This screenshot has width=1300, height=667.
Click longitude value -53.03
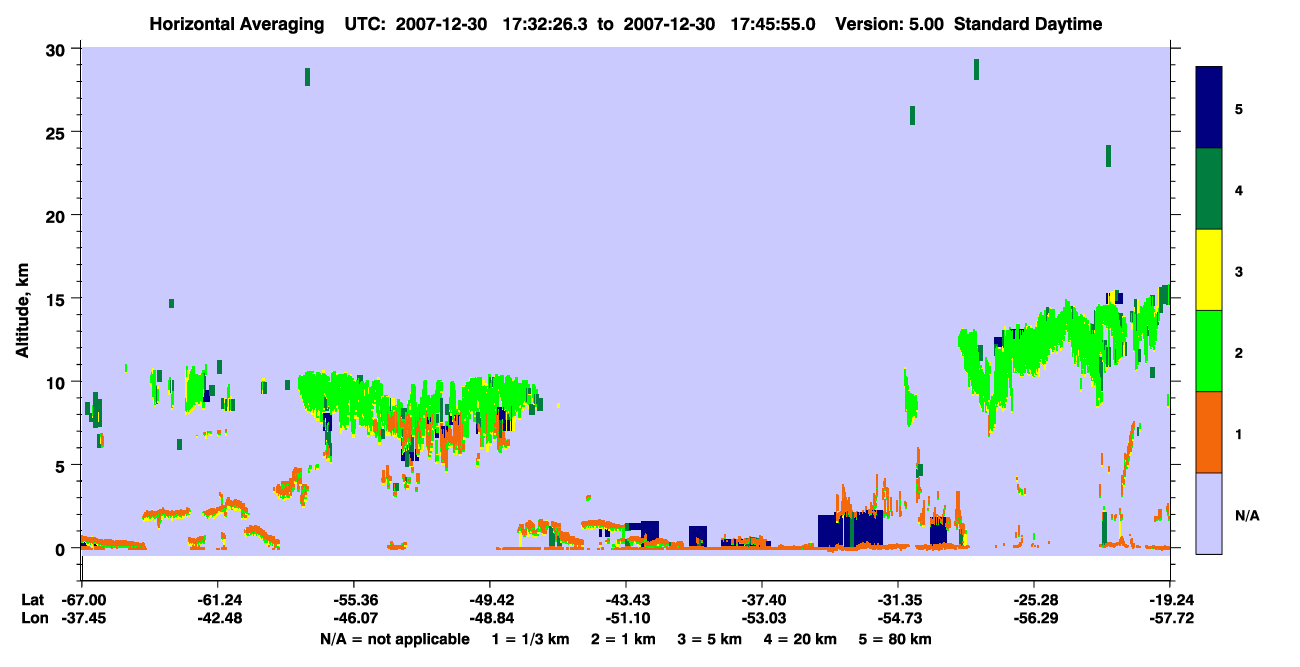tap(761, 618)
